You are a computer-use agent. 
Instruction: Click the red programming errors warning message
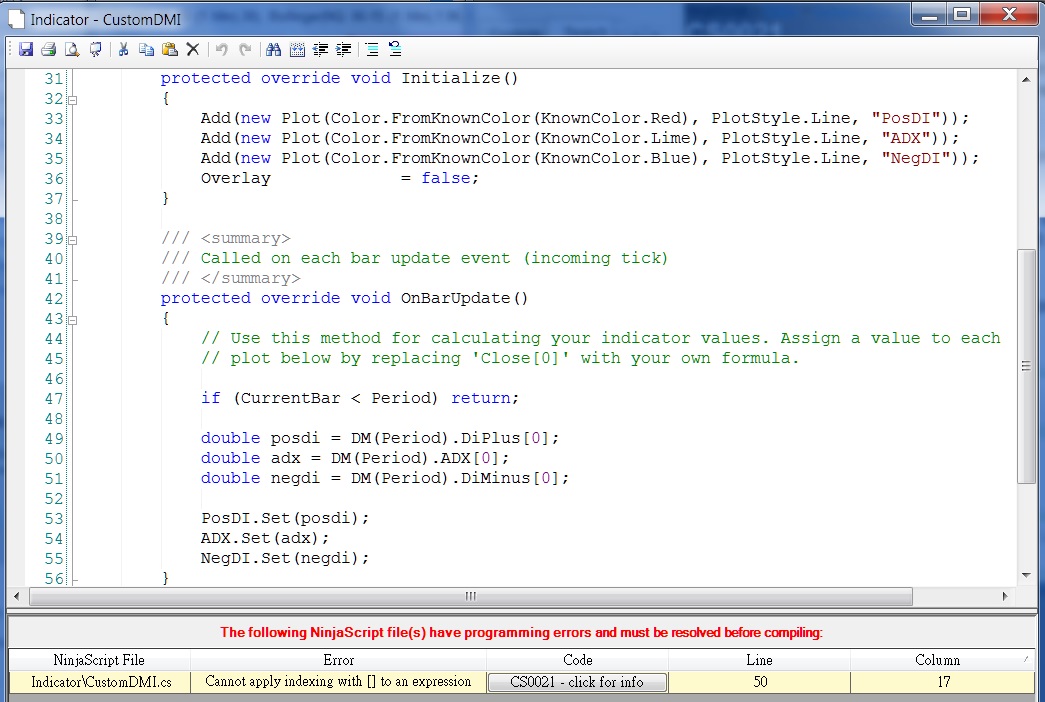tap(521, 632)
